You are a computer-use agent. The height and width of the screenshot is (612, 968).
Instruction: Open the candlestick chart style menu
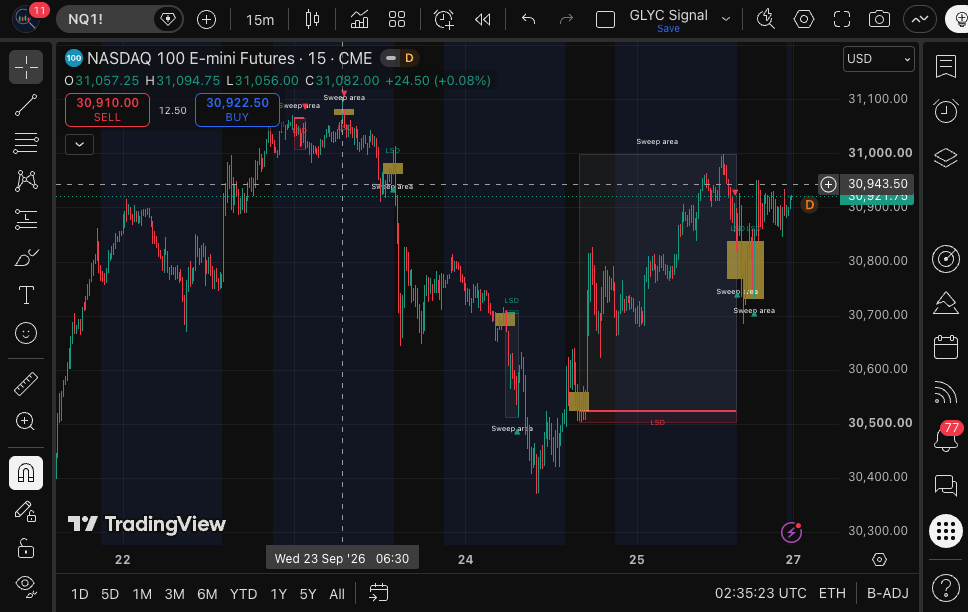pyautogui.click(x=312, y=20)
